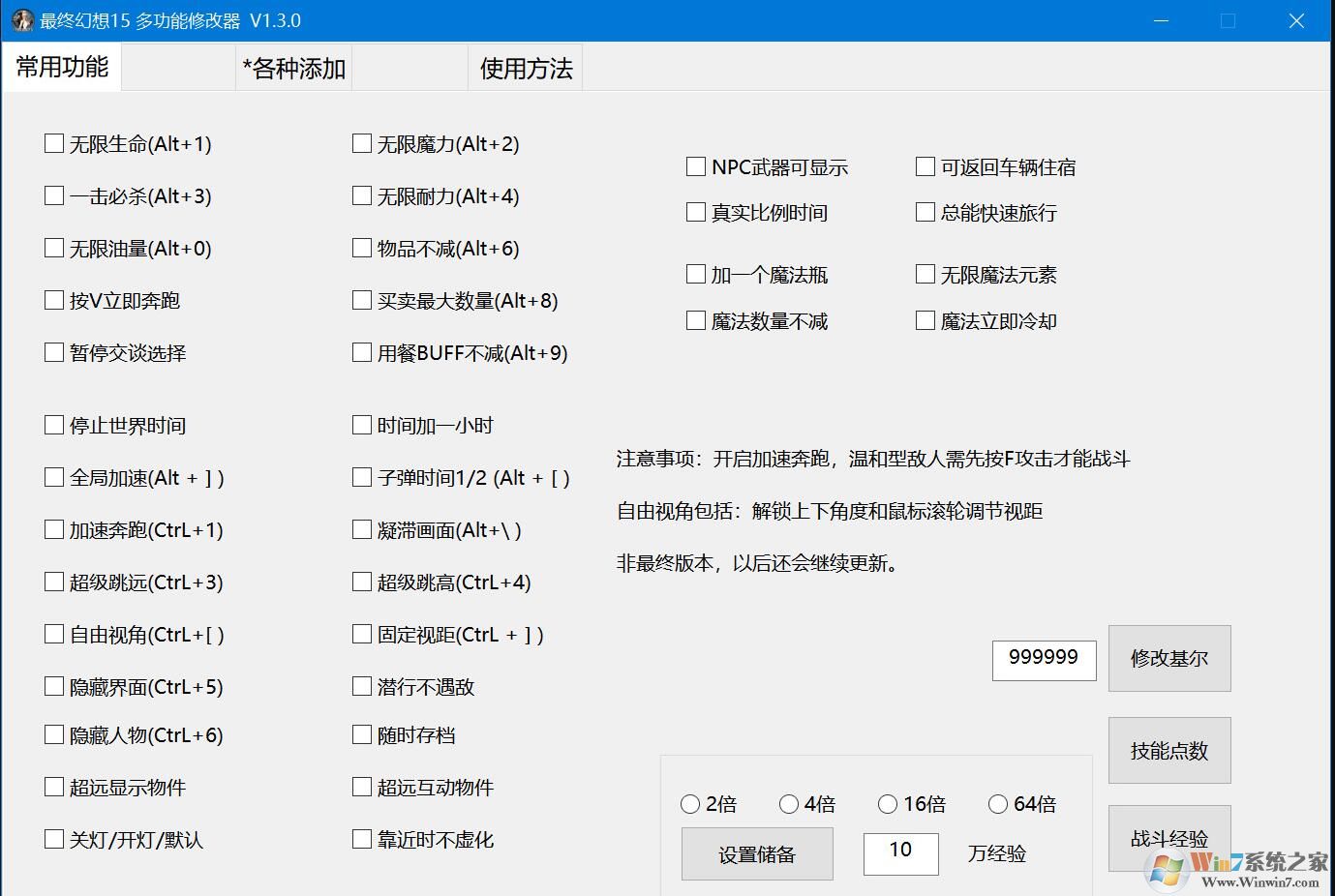The width and height of the screenshot is (1335, 896).
Task: Select the 2倍 experience multiplier
Action: click(690, 803)
